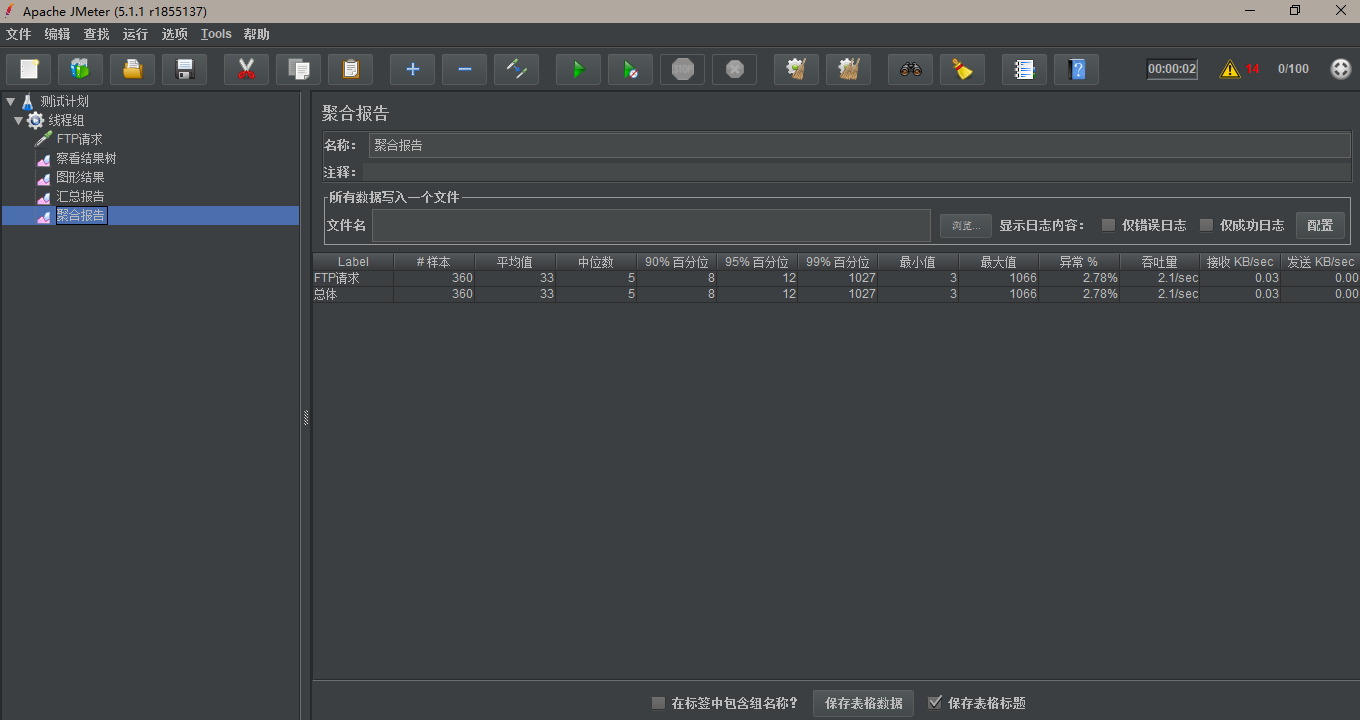Open the Tools menu
1360x720 pixels.
[216, 34]
